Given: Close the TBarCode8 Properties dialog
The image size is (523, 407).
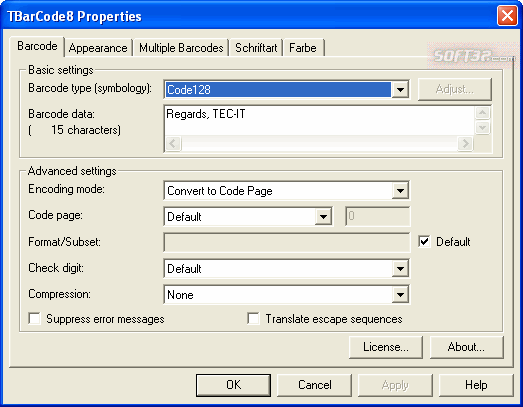Looking at the screenshot, I should click(x=507, y=16).
